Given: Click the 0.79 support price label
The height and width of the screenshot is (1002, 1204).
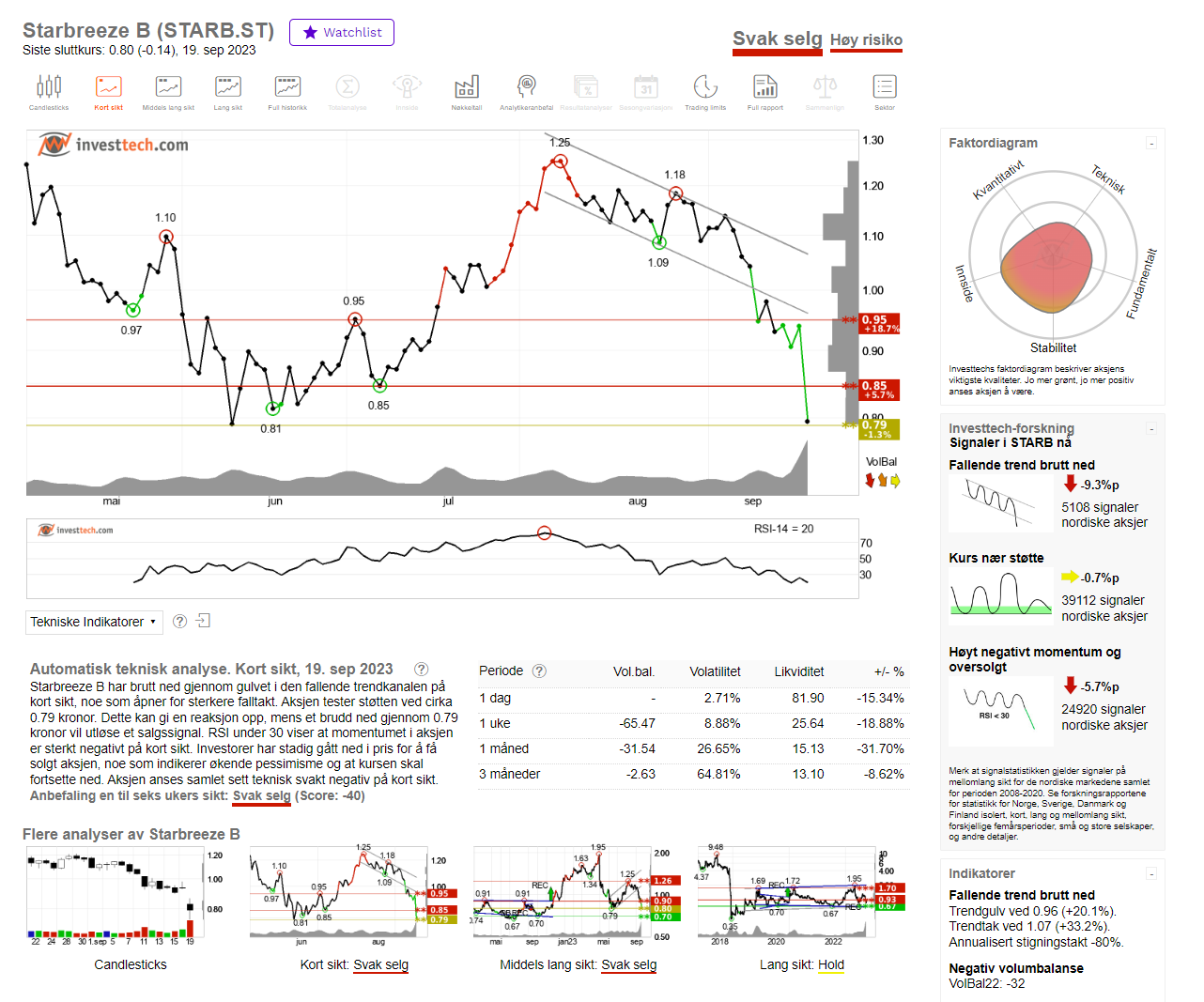Looking at the screenshot, I should (880, 429).
